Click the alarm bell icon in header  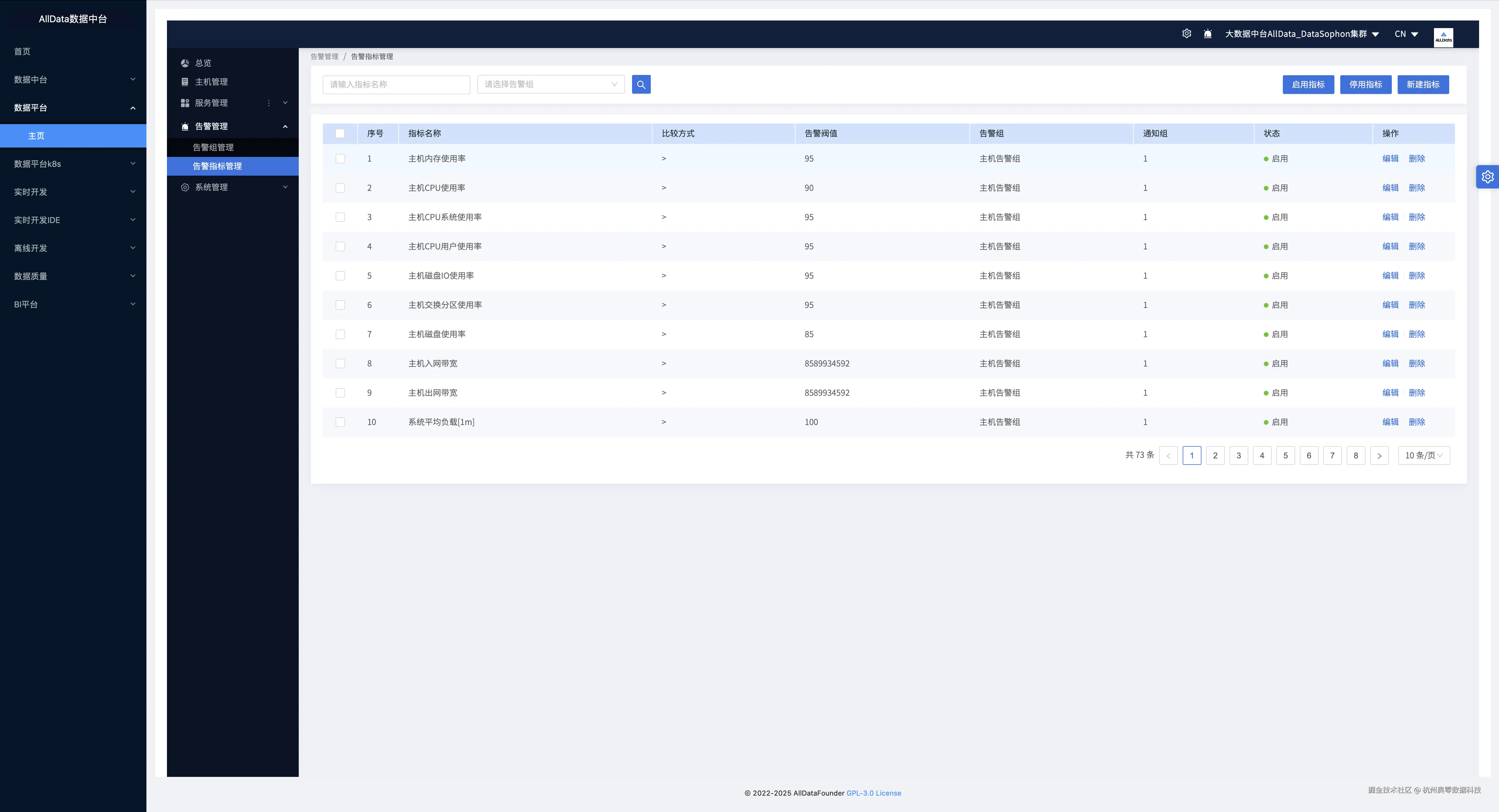pyautogui.click(x=1208, y=34)
